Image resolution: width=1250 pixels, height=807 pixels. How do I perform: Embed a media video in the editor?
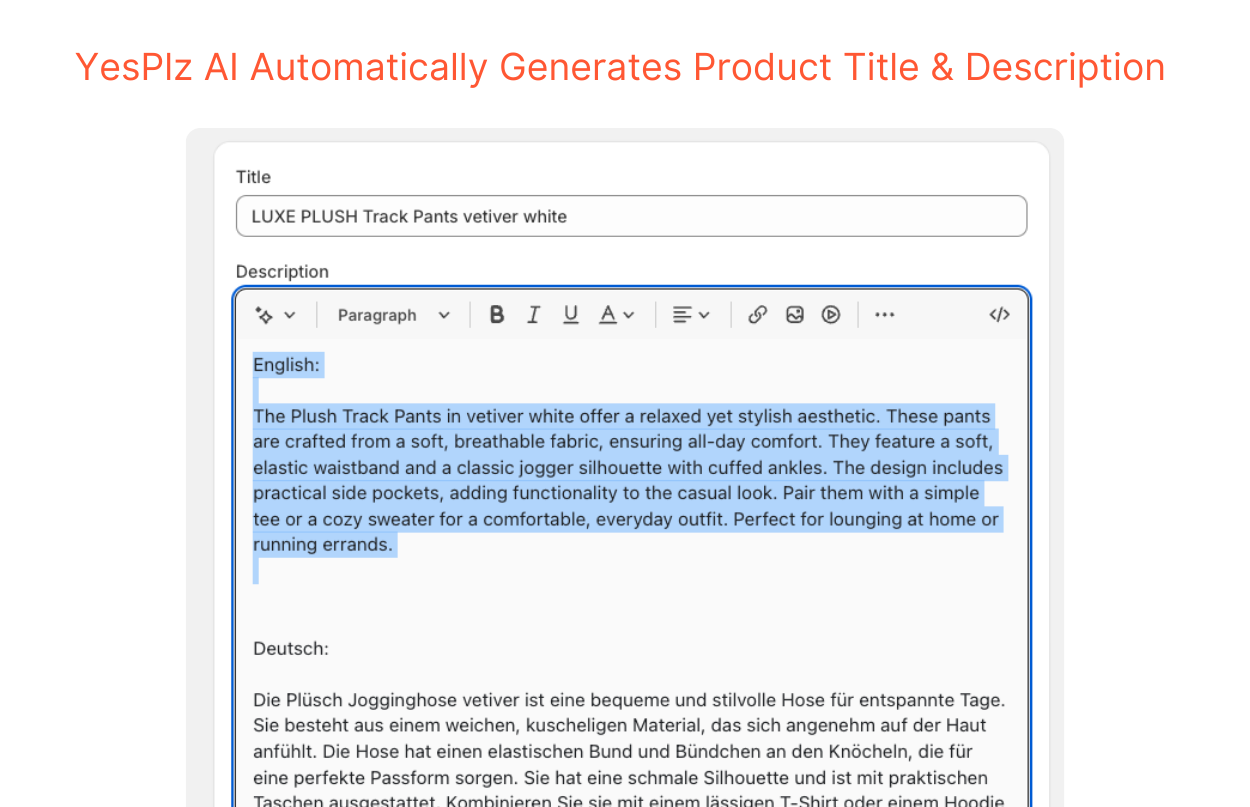[x=830, y=314]
